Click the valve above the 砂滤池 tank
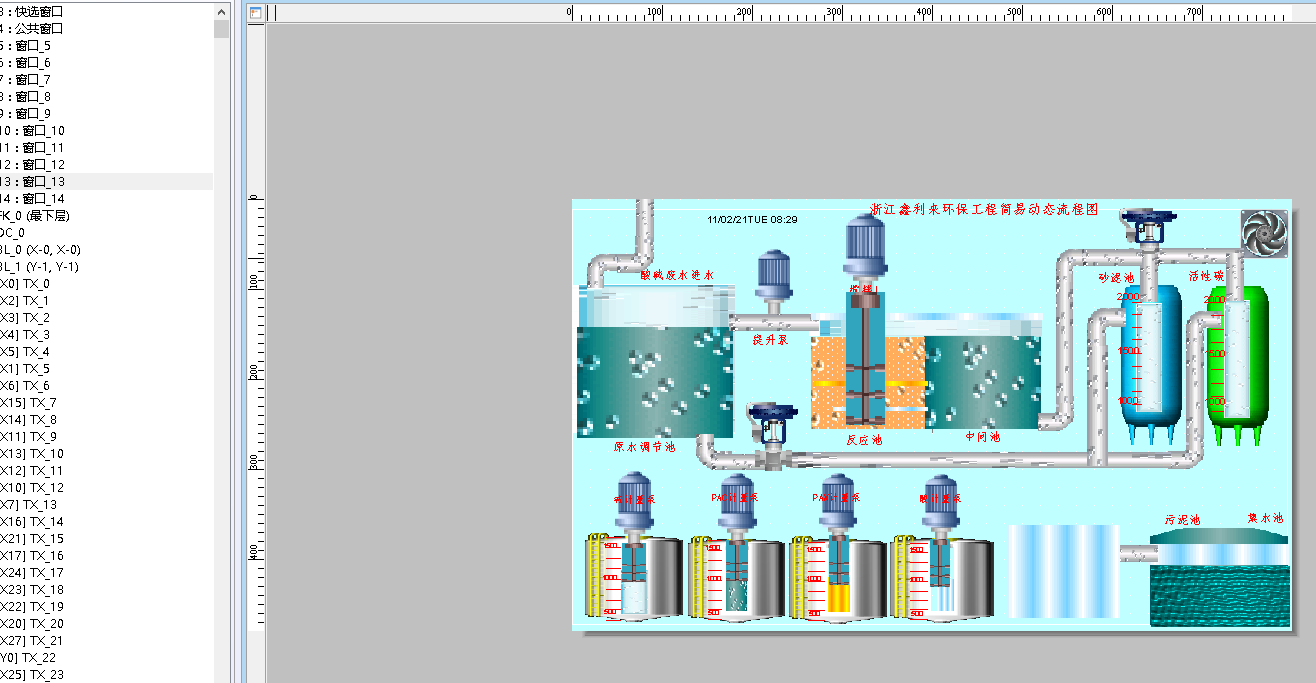The image size is (1316, 683). (x=1149, y=225)
